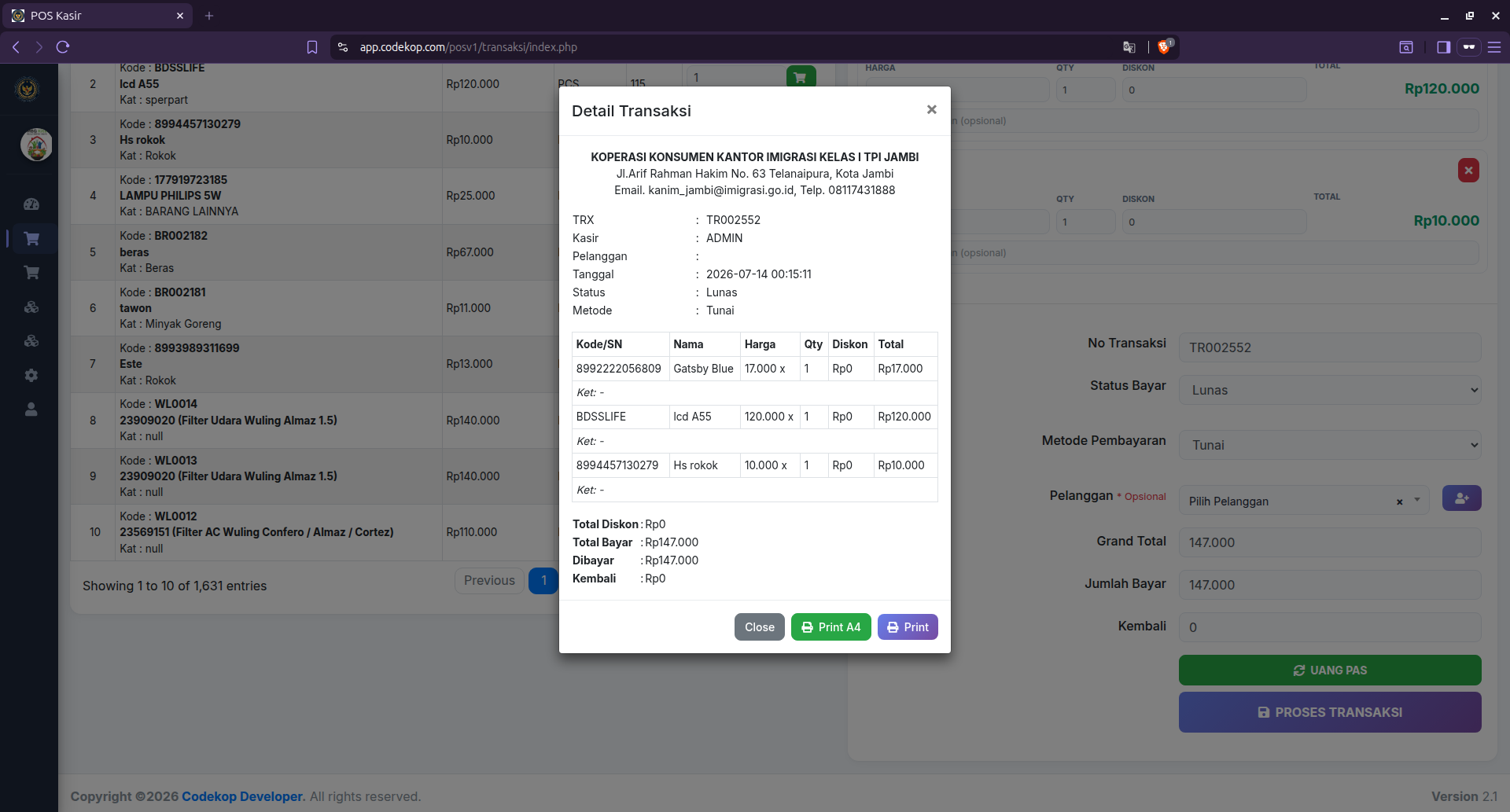Open site info icon in address bar
Viewport: 1510px width, 812px height.
343,47
